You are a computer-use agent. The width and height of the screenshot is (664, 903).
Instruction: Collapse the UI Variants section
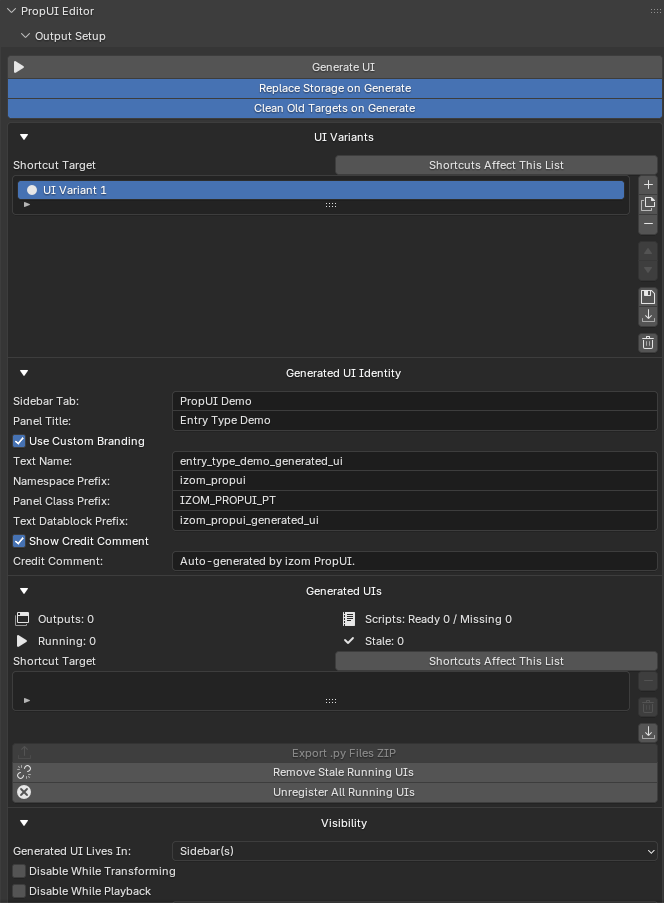point(24,137)
